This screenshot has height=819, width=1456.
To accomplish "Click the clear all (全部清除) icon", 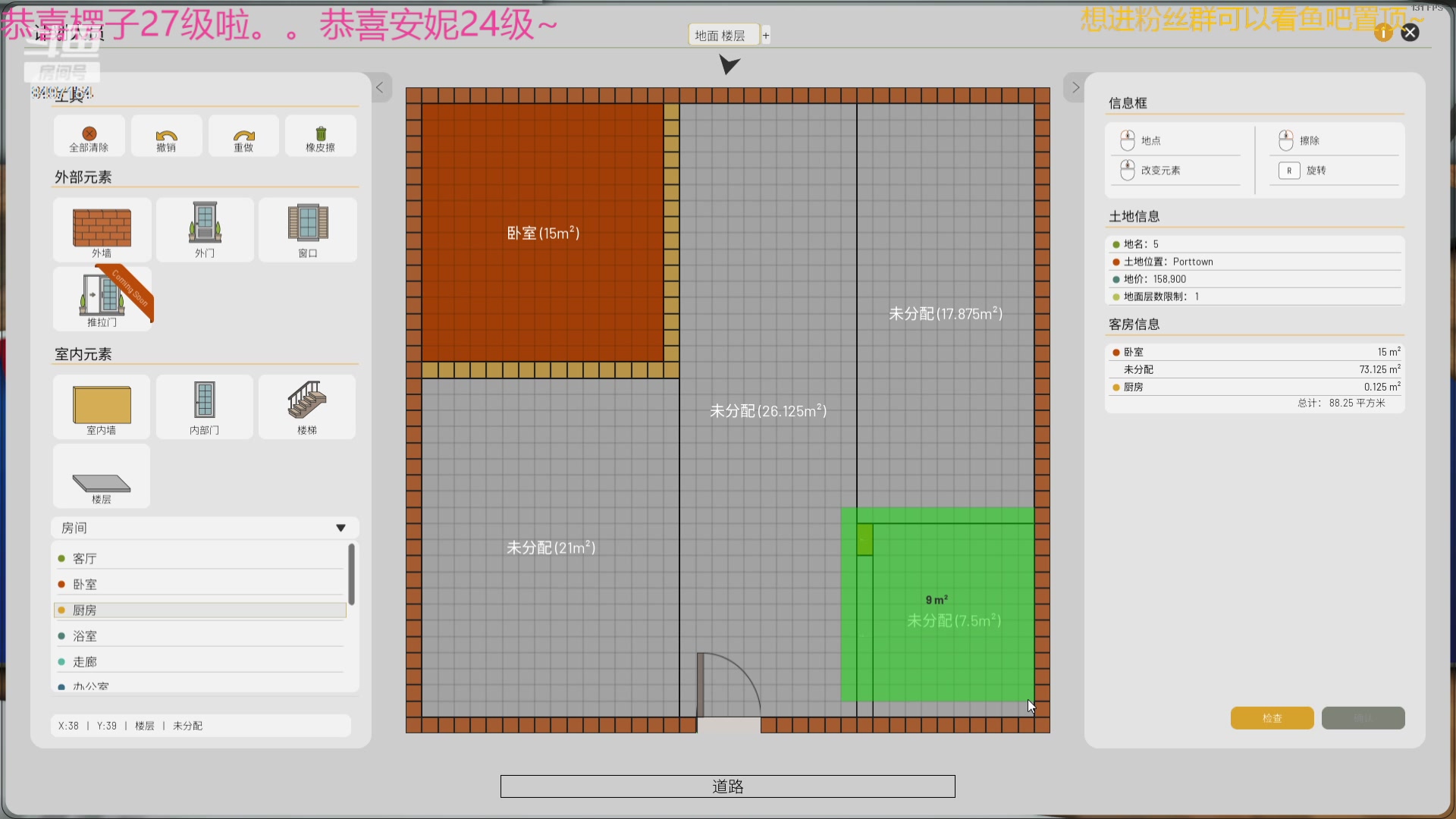I will (x=89, y=134).
